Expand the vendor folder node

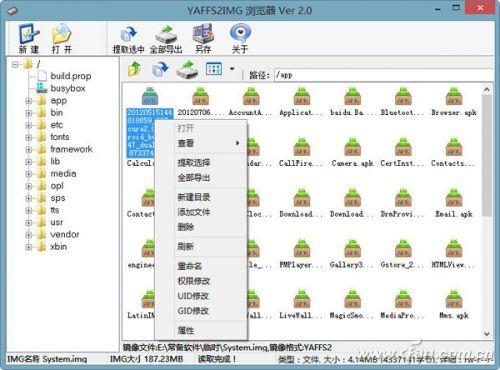(x=29, y=235)
